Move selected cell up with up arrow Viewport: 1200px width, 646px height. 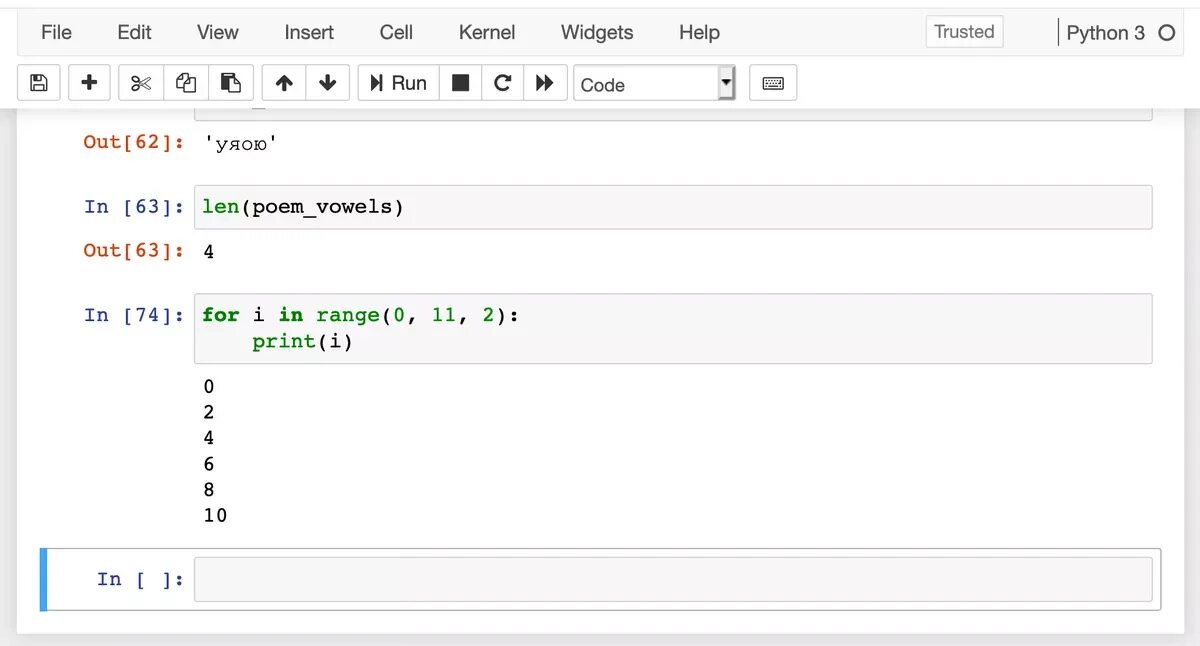284,83
